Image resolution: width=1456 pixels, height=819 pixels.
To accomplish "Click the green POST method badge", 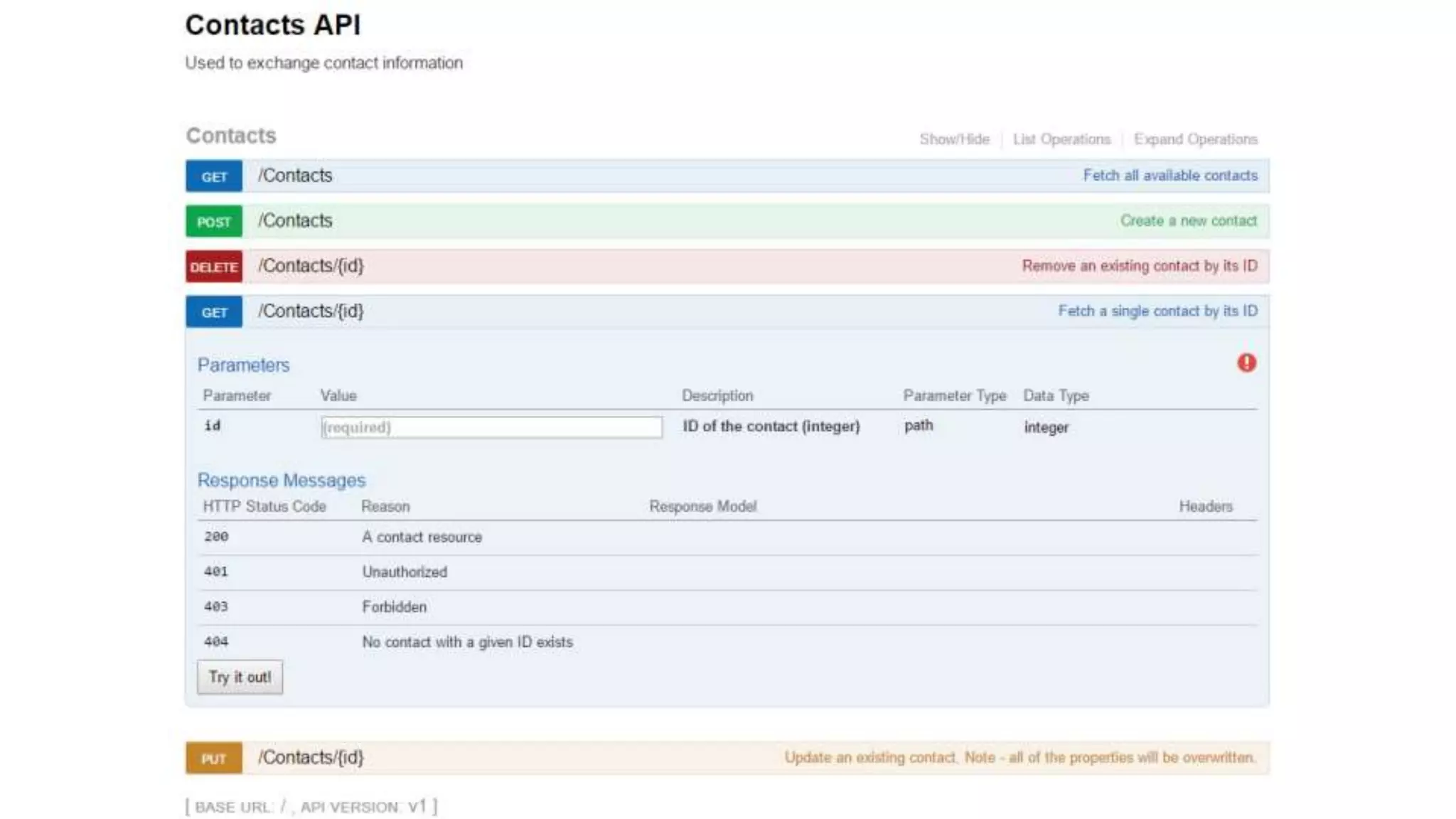I will click(x=214, y=222).
